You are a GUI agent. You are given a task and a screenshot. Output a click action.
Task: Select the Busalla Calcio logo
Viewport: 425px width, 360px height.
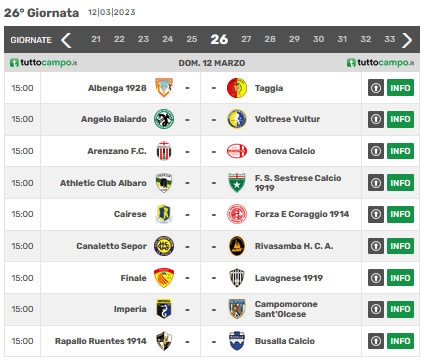pyautogui.click(x=237, y=341)
